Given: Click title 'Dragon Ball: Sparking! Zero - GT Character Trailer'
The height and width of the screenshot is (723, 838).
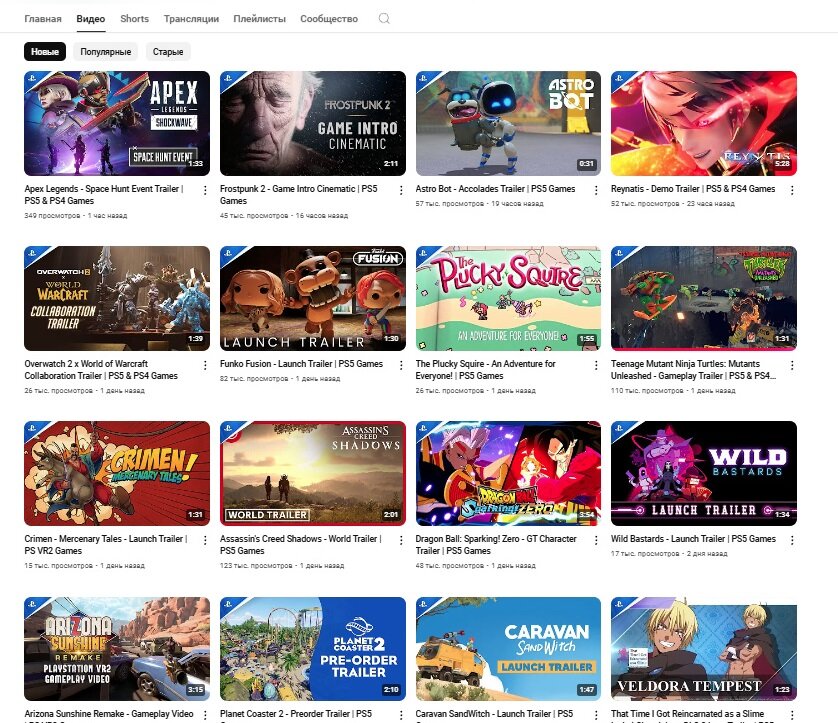Looking at the screenshot, I should (496, 545).
